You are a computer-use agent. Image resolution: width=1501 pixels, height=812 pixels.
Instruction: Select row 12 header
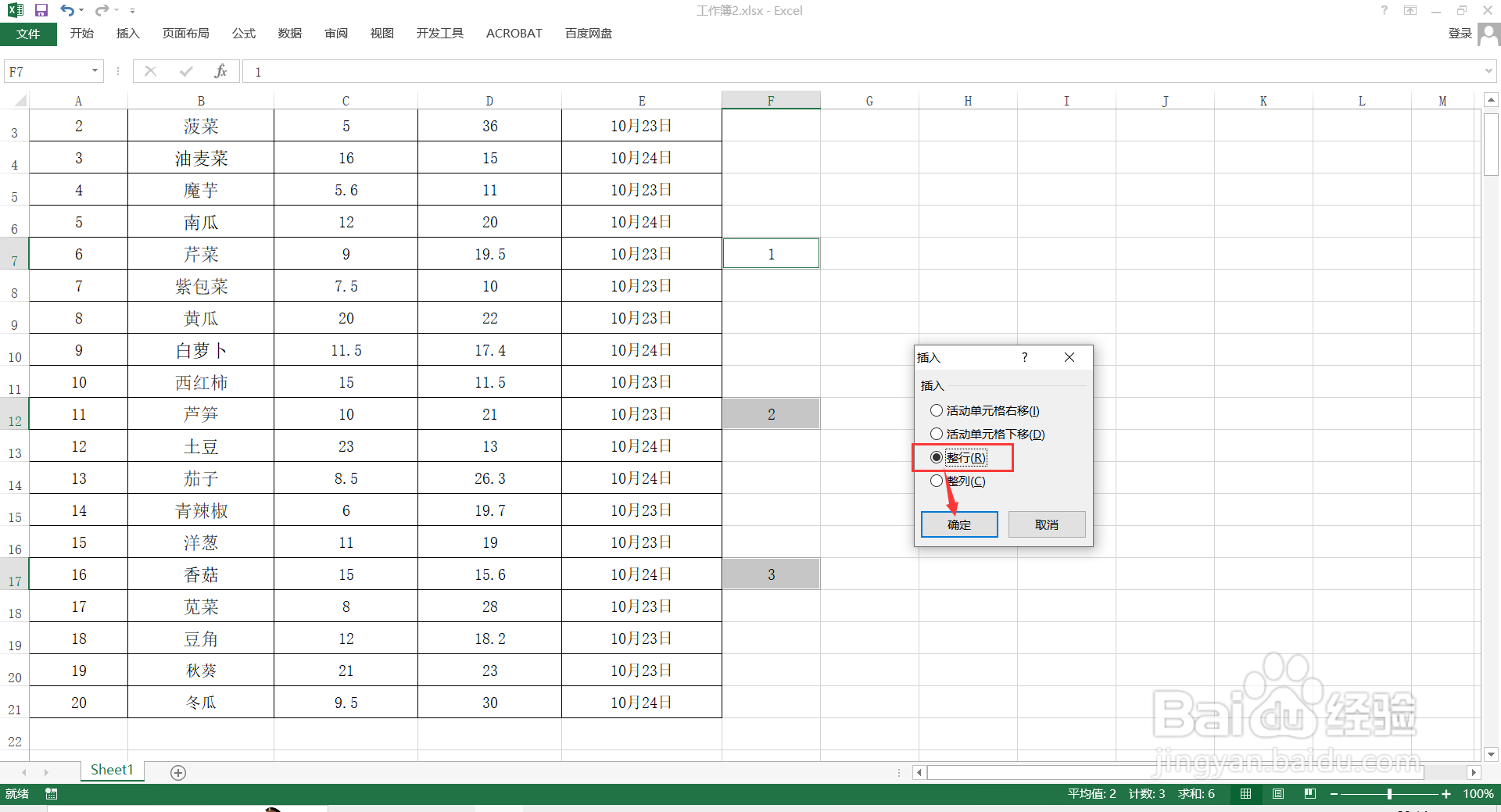tap(14, 414)
